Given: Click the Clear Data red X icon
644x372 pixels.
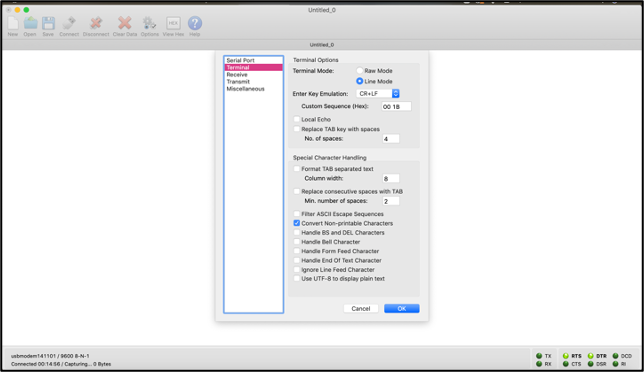Looking at the screenshot, I should [124, 23].
